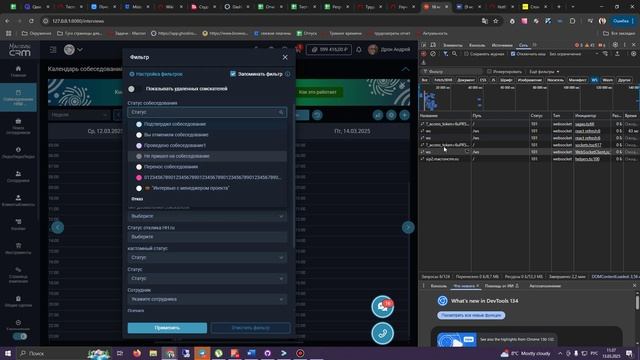Select the interview confirmed status option
640x360 pixels.
207,124
